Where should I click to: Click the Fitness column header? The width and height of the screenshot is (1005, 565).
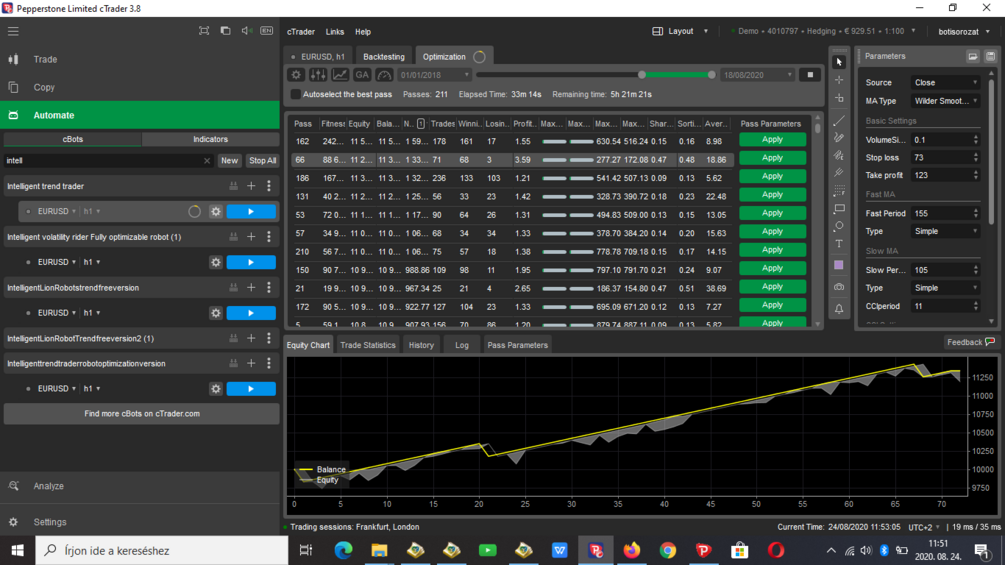pos(333,124)
